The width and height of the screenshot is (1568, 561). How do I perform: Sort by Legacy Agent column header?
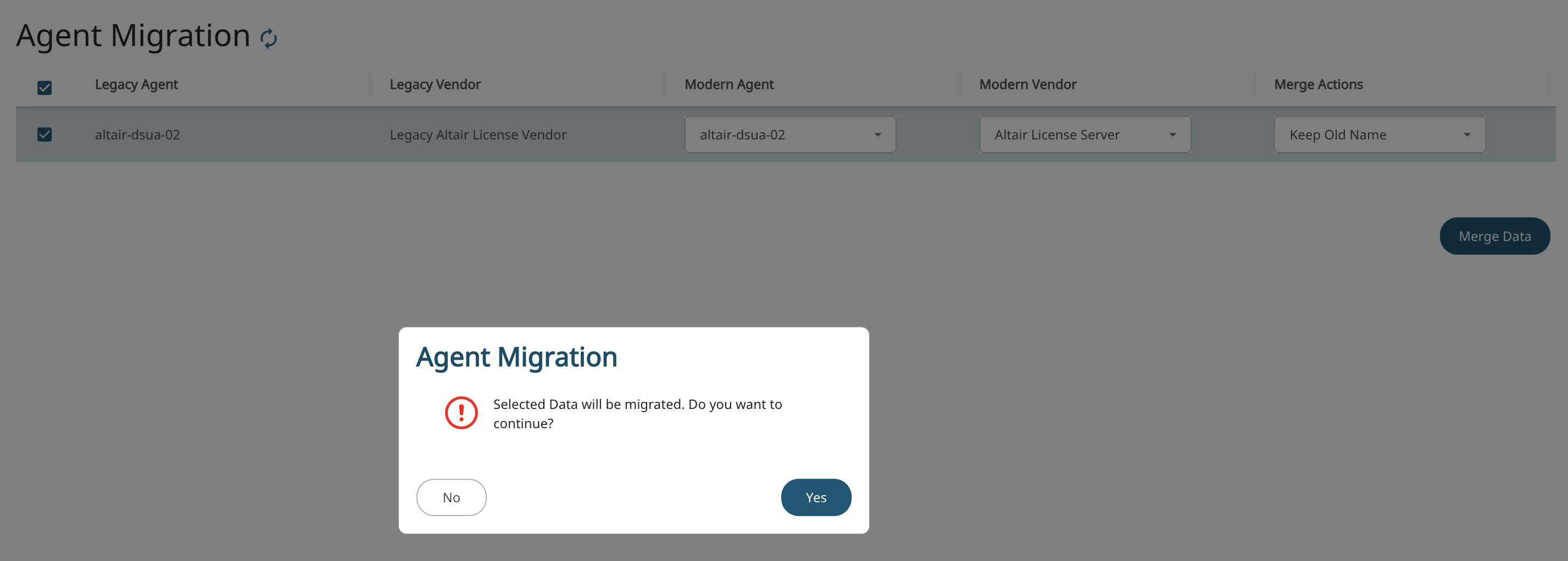[136, 85]
